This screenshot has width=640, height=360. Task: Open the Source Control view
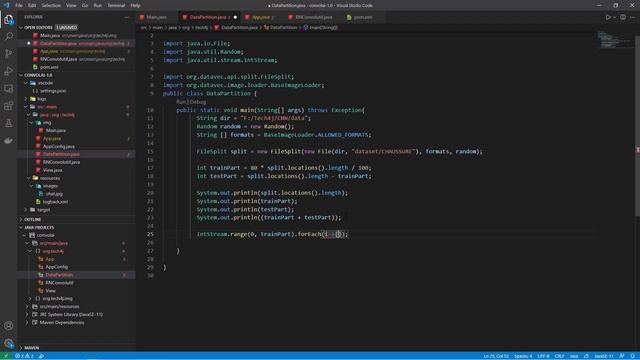(9, 54)
